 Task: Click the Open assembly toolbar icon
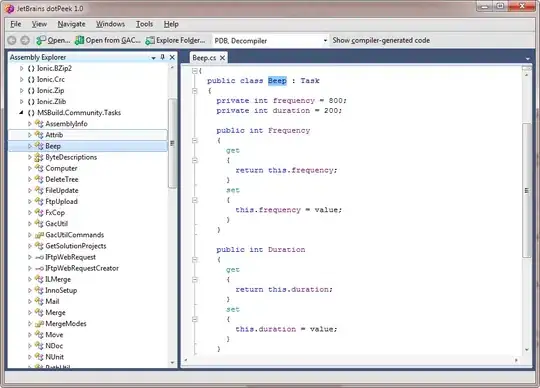pyautogui.click(x=41, y=40)
